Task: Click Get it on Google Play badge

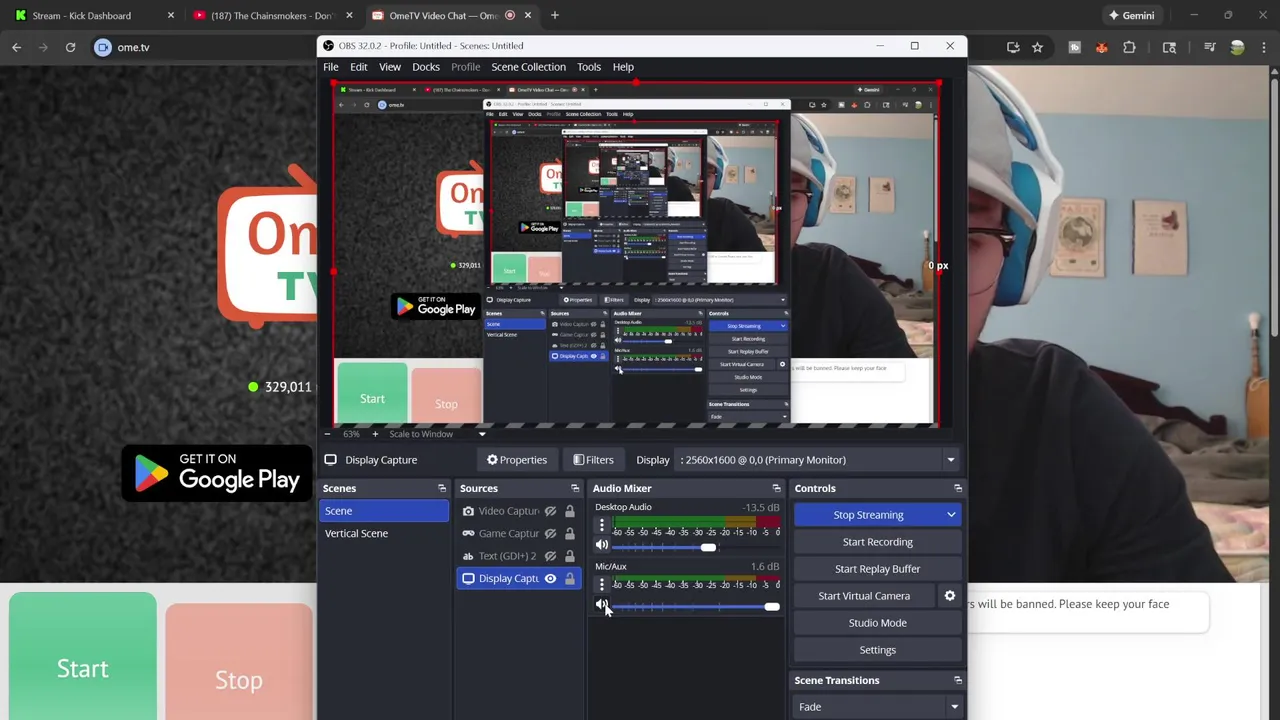Action: [217, 472]
